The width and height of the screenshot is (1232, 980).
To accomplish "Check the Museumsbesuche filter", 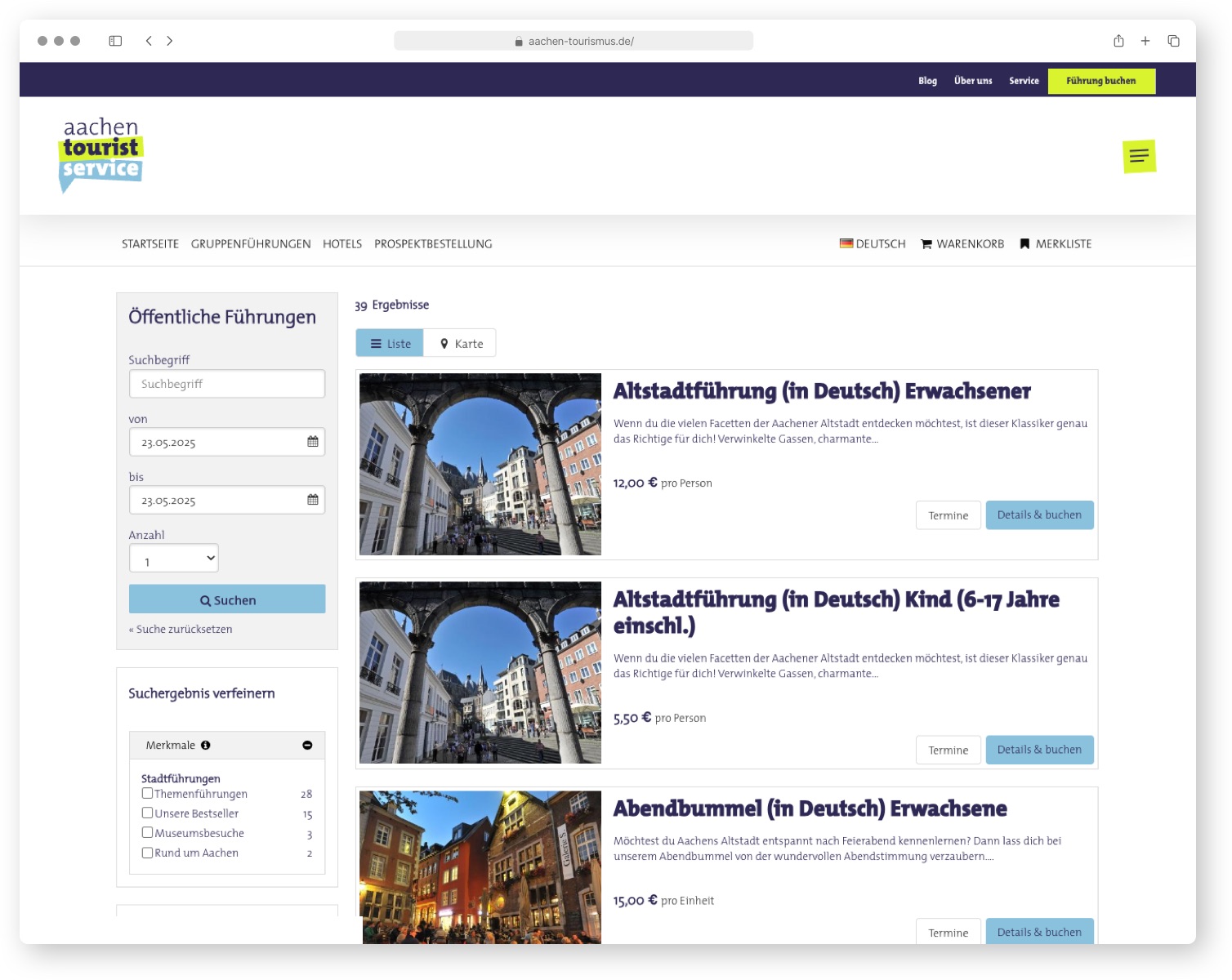I will click(147, 832).
